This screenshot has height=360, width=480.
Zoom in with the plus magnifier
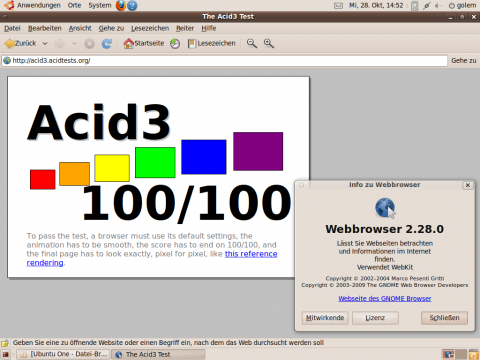click(x=269, y=43)
